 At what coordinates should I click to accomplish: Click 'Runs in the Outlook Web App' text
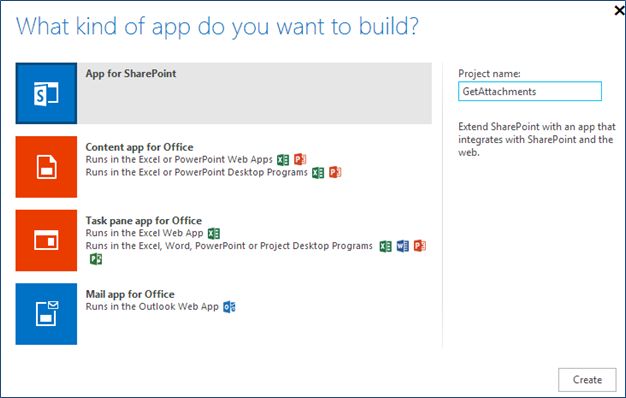[x=152, y=307]
